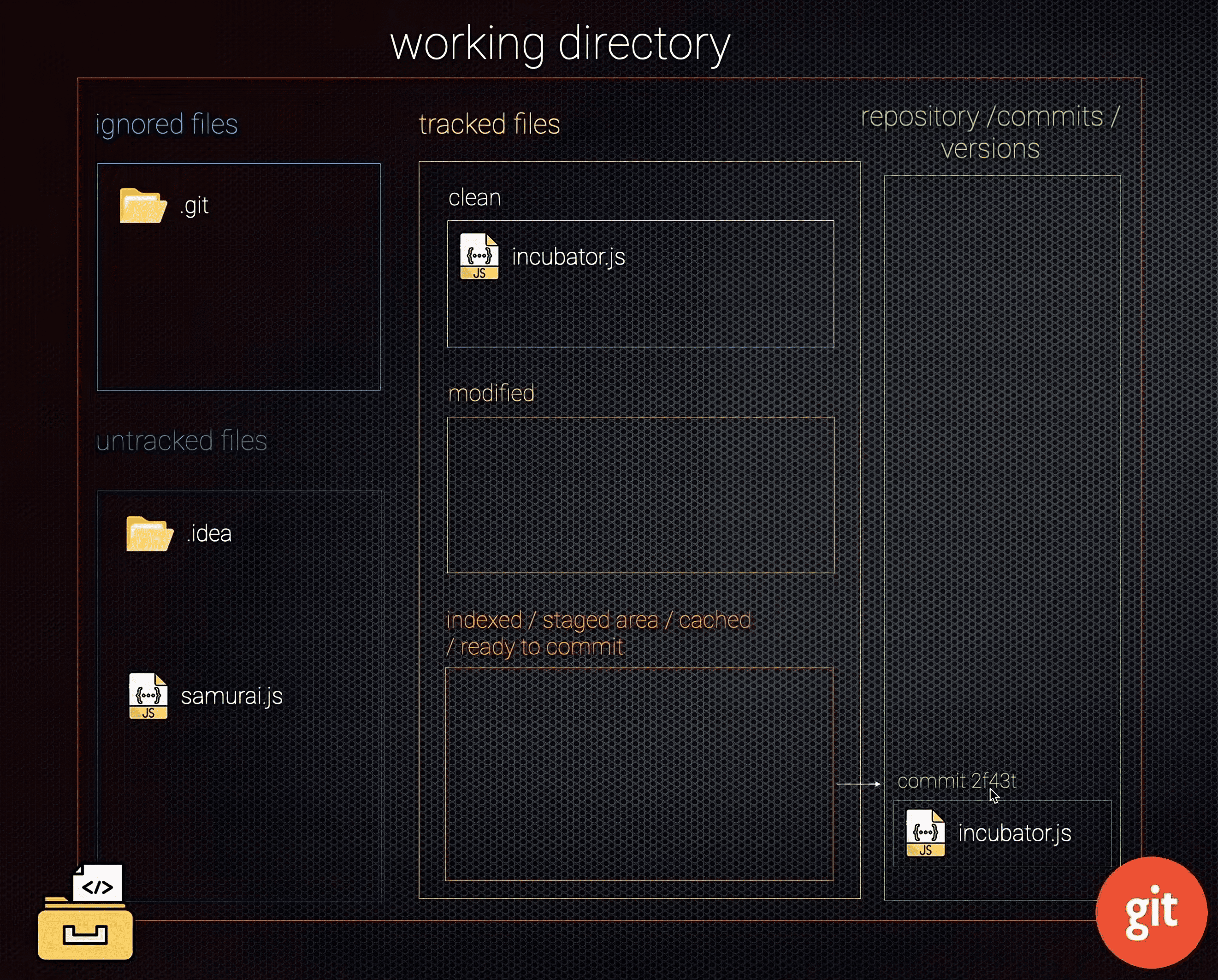Click the .git folder icon
This screenshot has width=1218, height=980.
point(143,206)
